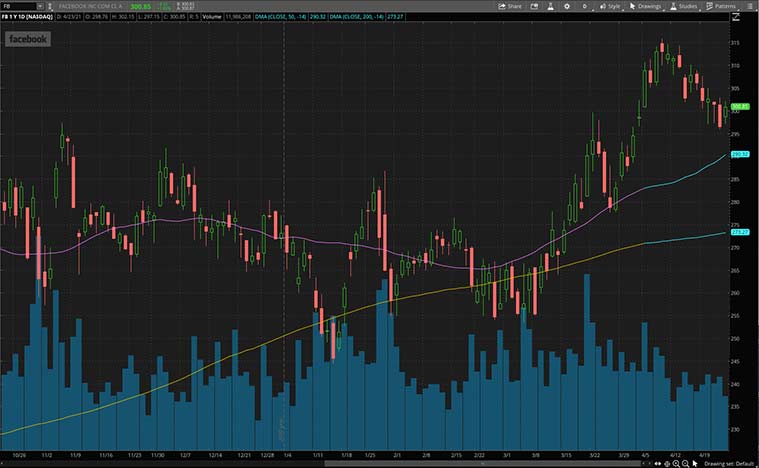
Task: Click the horizontal time scrollbar at the bottom
Action: click(x=320, y=464)
